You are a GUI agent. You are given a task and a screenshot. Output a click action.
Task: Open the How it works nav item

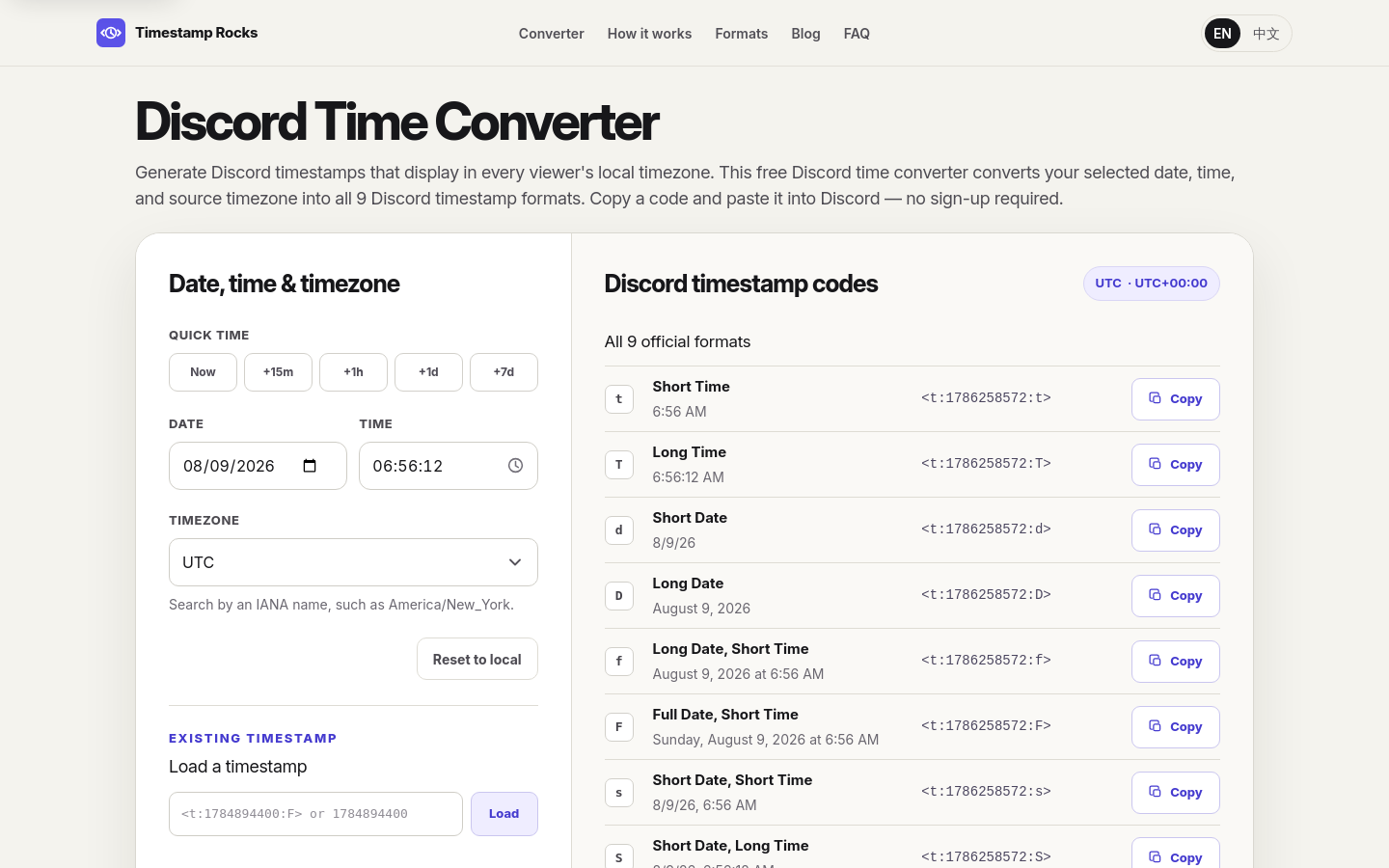point(649,34)
